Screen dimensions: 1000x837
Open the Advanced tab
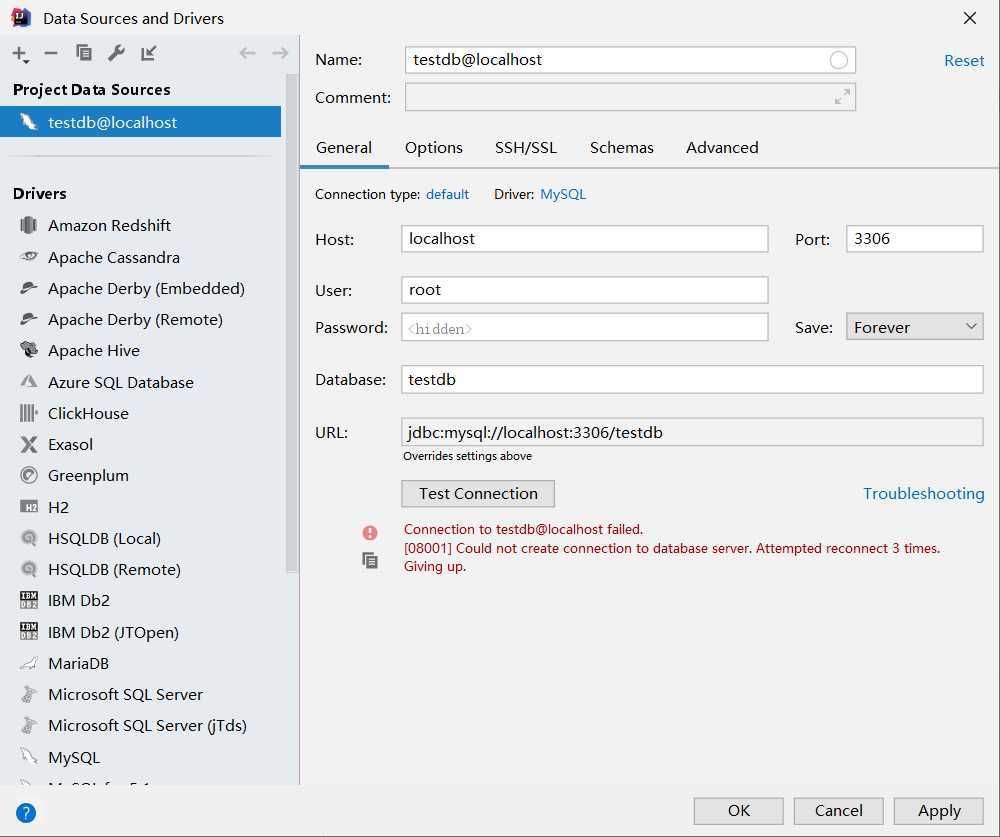[722, 147]
